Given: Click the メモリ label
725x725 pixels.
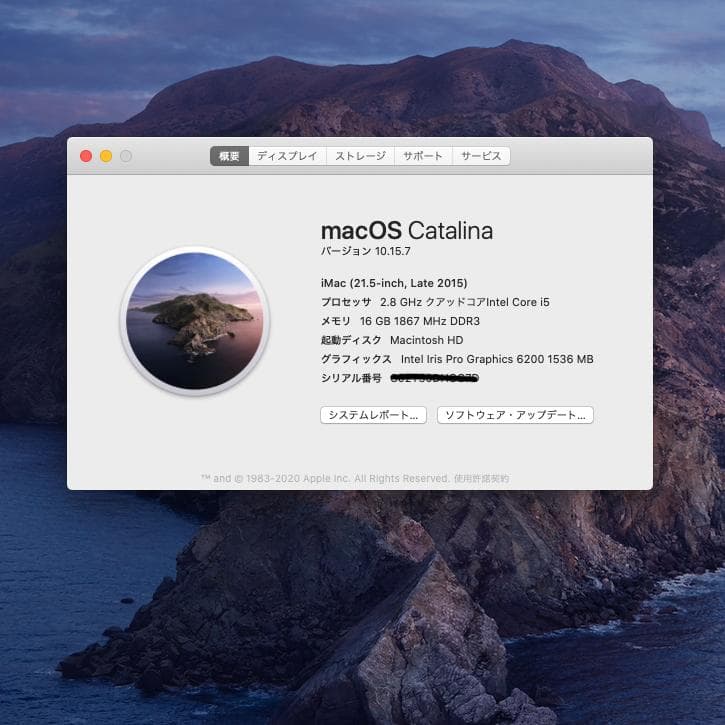Looking at the screenshot, I should click(336, 321).
